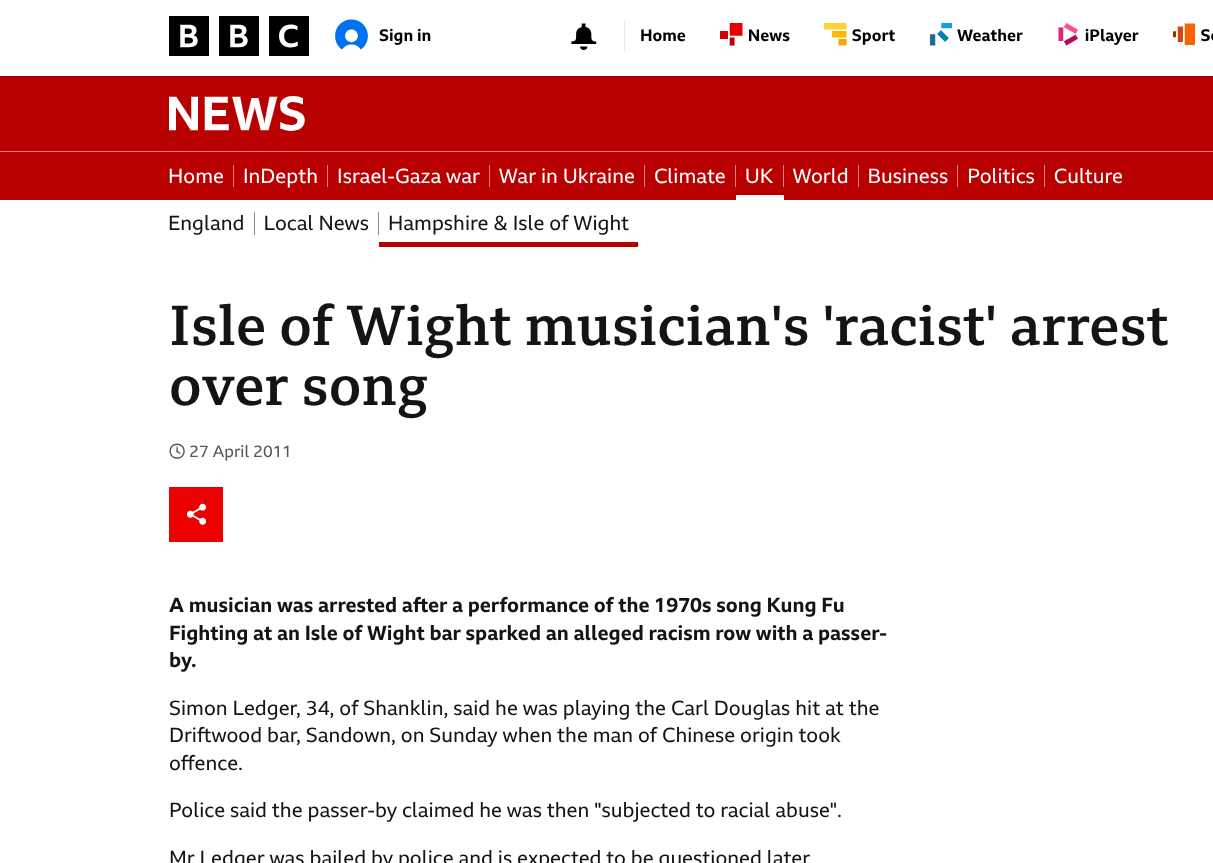The image size is (1213, 863).
Task: Click the Sign in account avatar icon
Action: (351, 36)
